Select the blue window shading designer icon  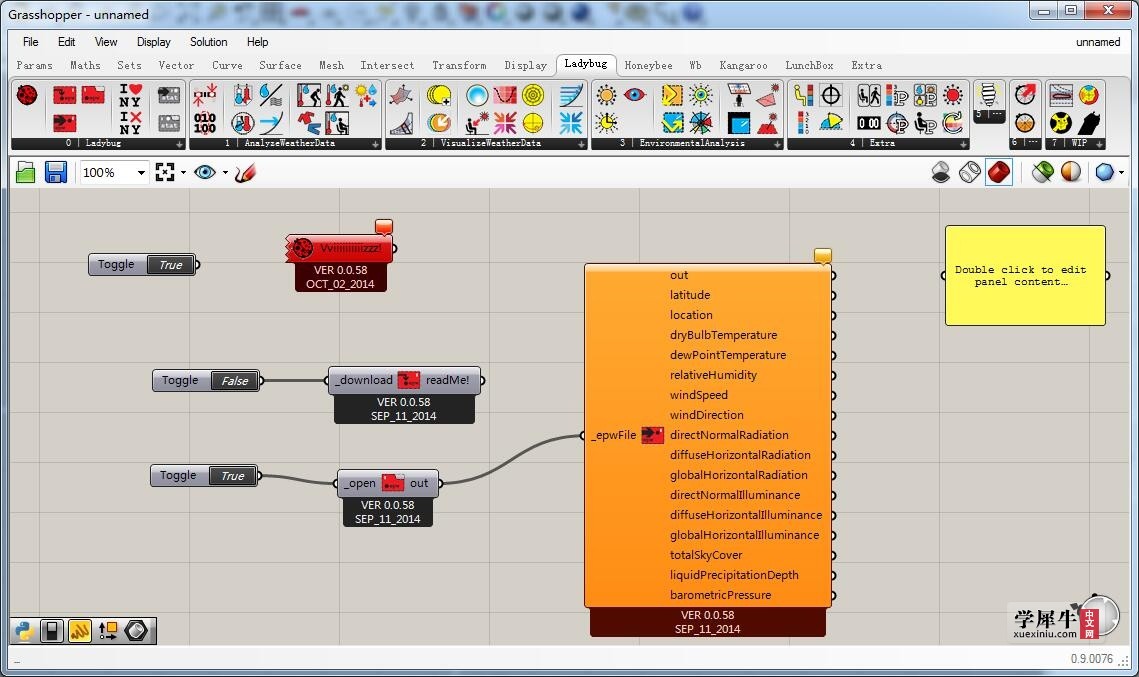point(739,122)
